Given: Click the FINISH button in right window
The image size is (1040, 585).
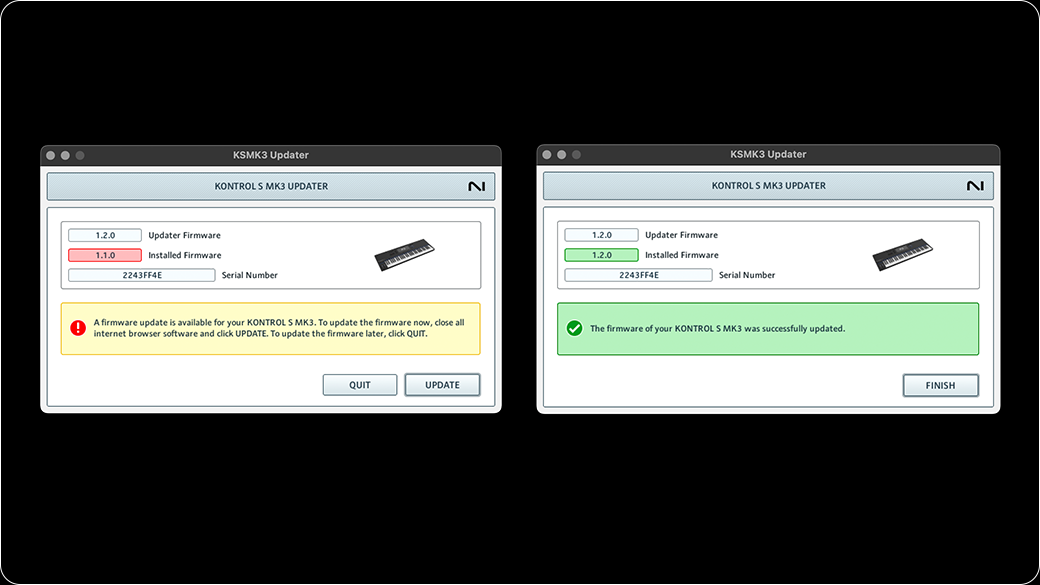Looking at the screenshot, I should coord(941,385).
